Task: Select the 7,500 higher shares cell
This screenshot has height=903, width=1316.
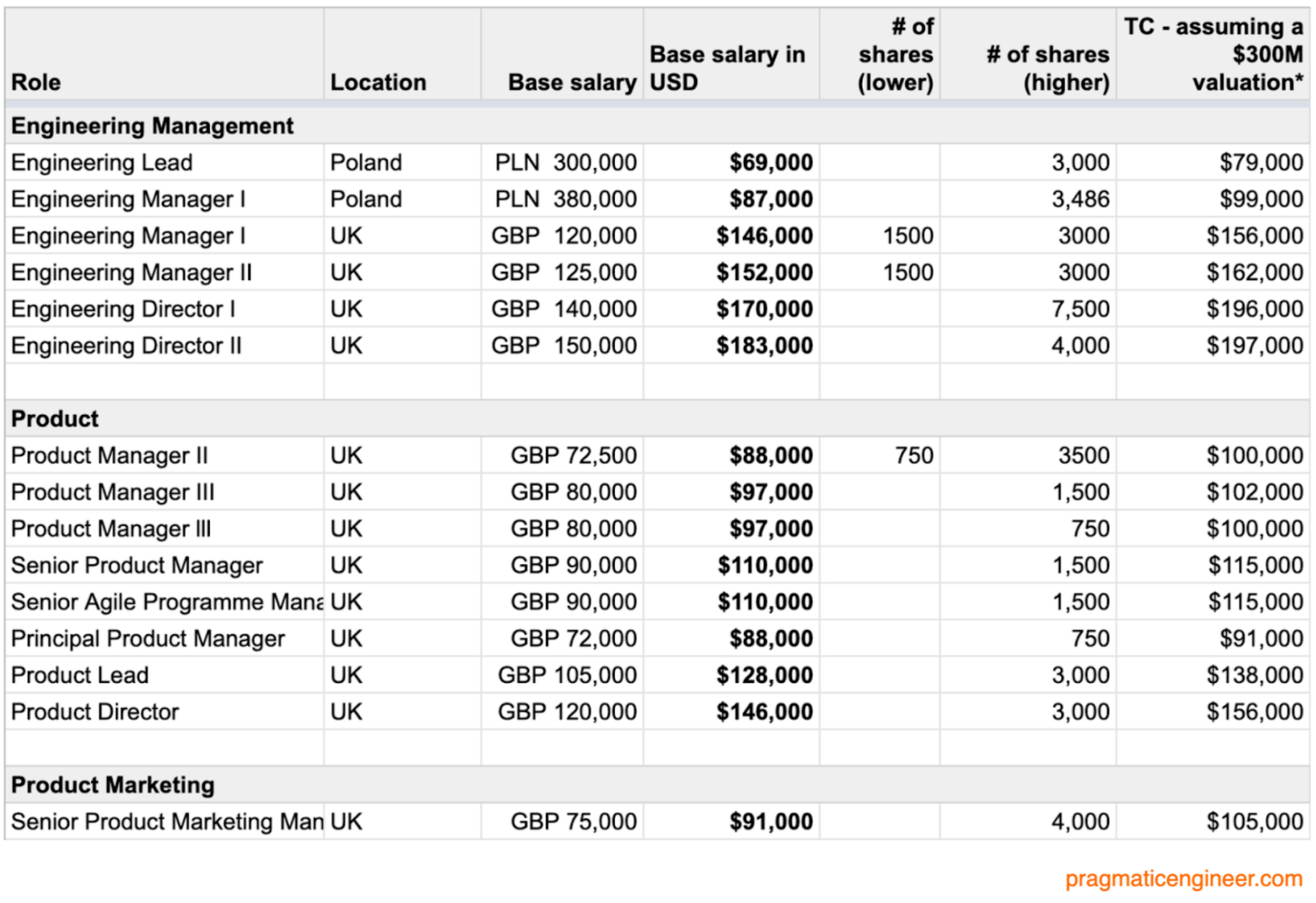Action: [1080, 309]
